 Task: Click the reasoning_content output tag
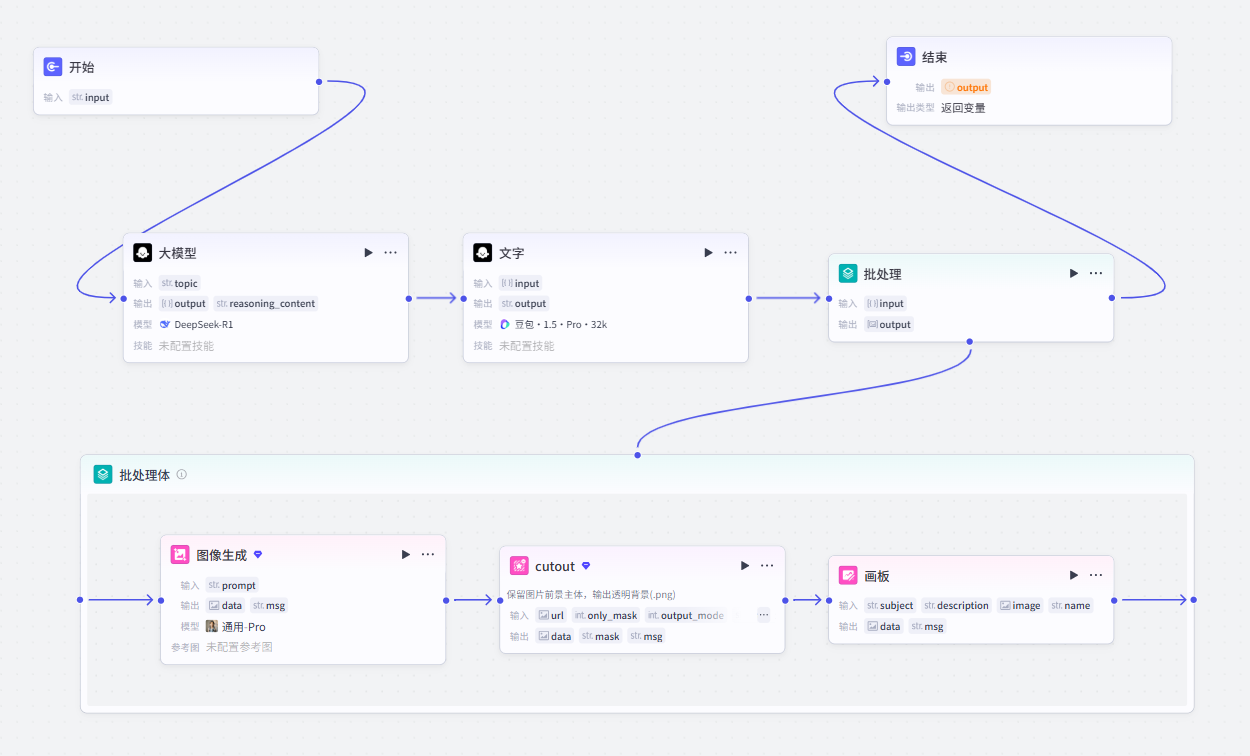click(x=265, y=304)
